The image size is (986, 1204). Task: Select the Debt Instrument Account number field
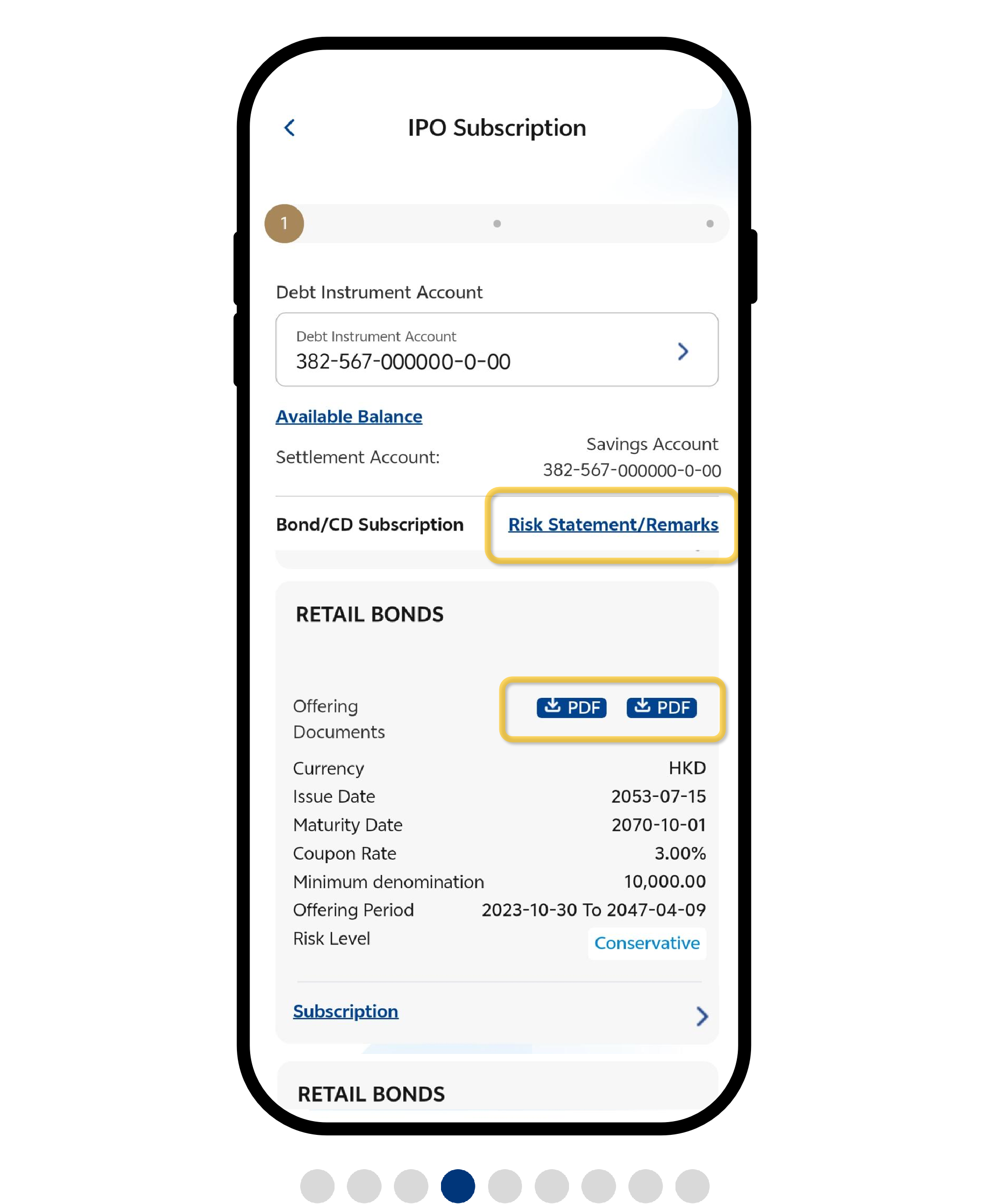coord(403,361)
